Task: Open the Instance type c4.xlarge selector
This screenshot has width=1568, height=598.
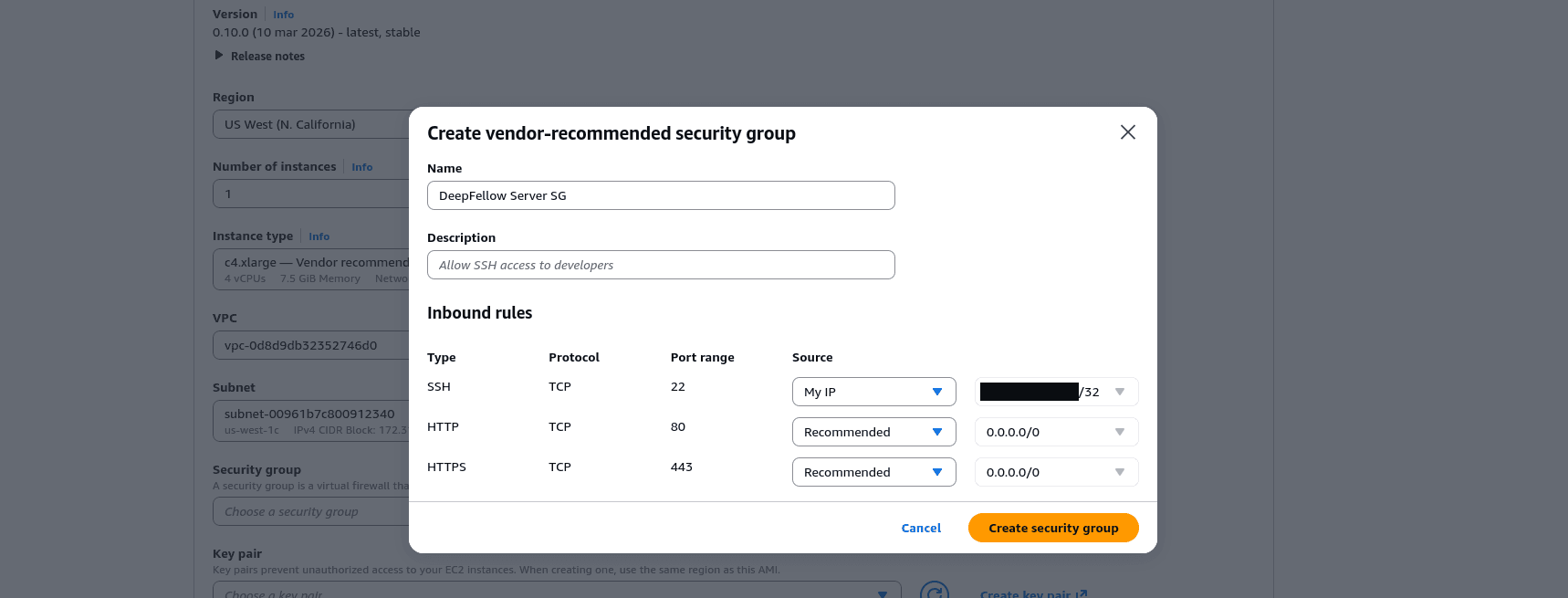Action: 311,269
